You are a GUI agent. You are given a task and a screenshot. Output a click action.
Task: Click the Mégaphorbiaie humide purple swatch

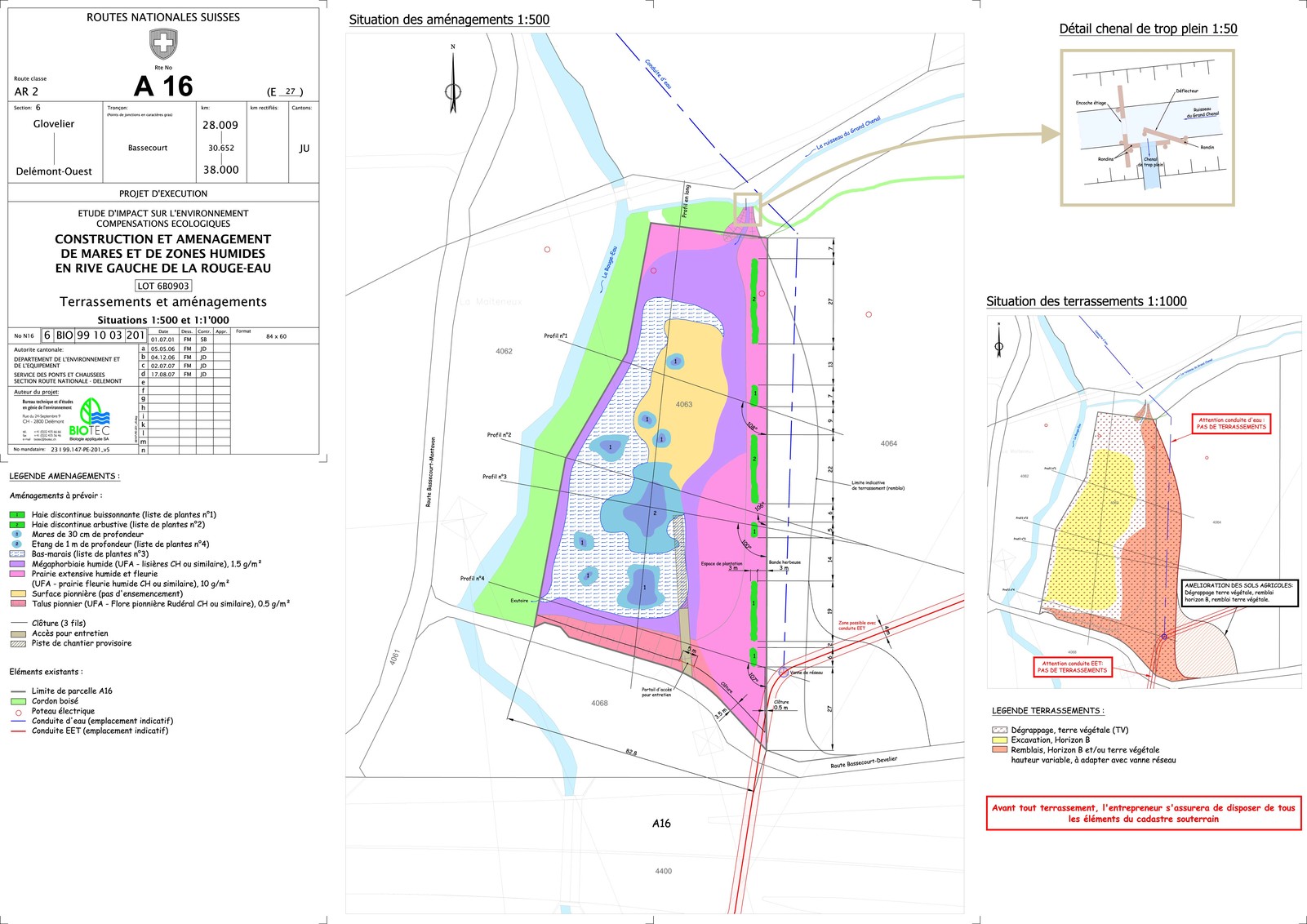[x=17, y=564]
